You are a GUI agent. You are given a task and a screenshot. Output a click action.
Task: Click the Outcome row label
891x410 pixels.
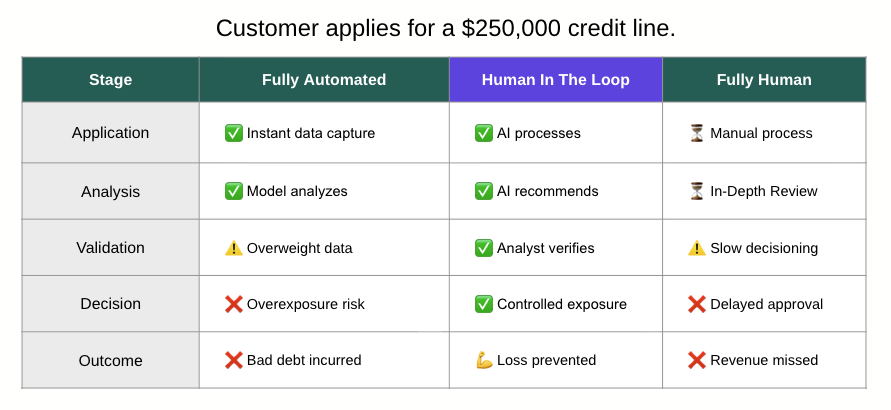[110, 361]
